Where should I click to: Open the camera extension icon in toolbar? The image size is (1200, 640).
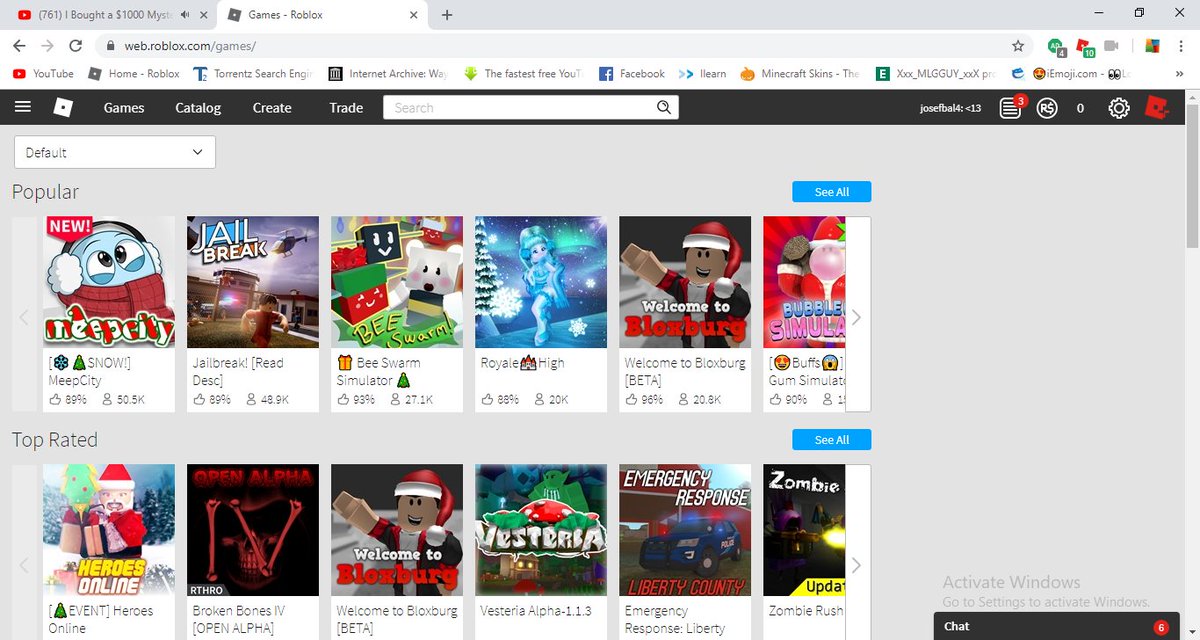point(1111,46)
